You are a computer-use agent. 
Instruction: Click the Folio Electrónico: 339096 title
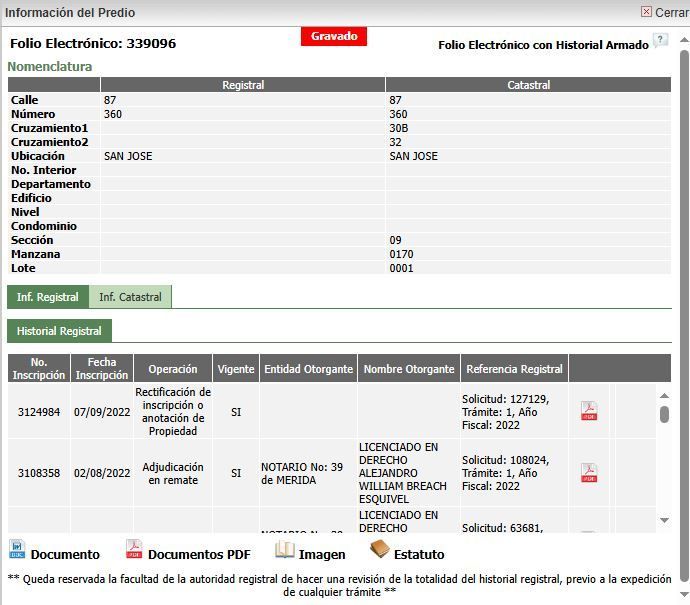coord(93,43)
